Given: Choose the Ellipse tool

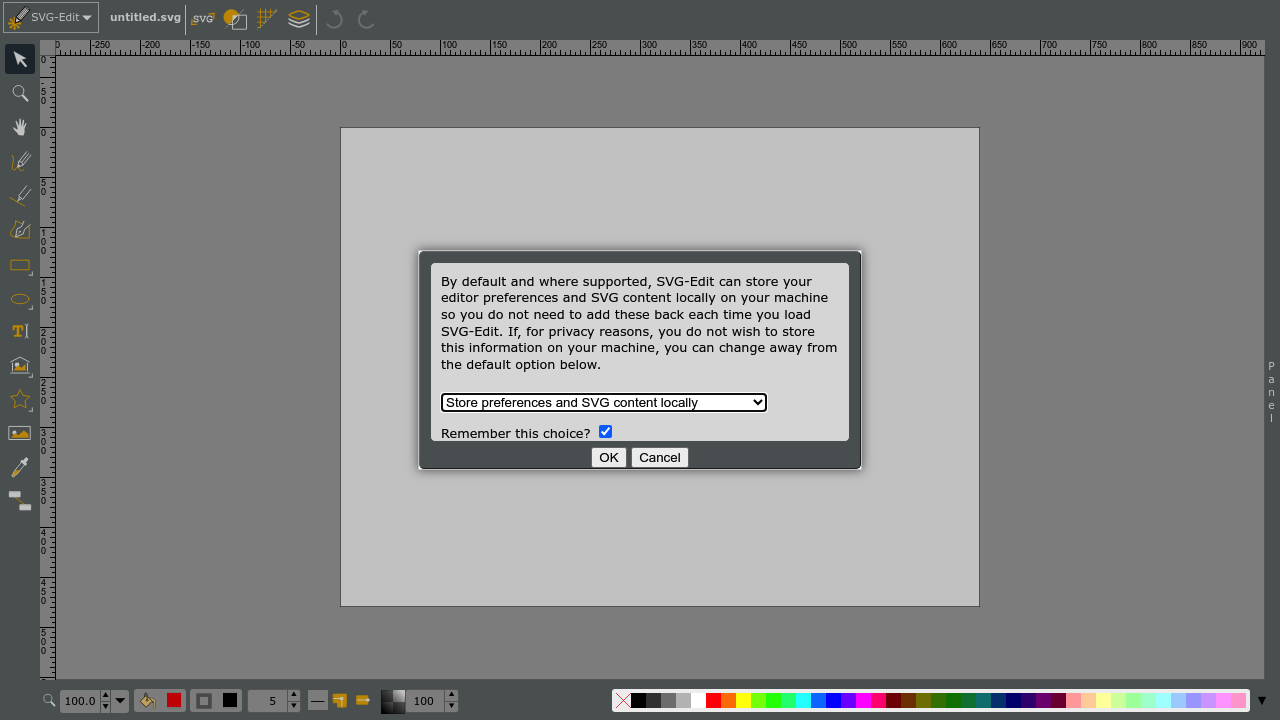Looking at the screenshot, I should 20,299.
